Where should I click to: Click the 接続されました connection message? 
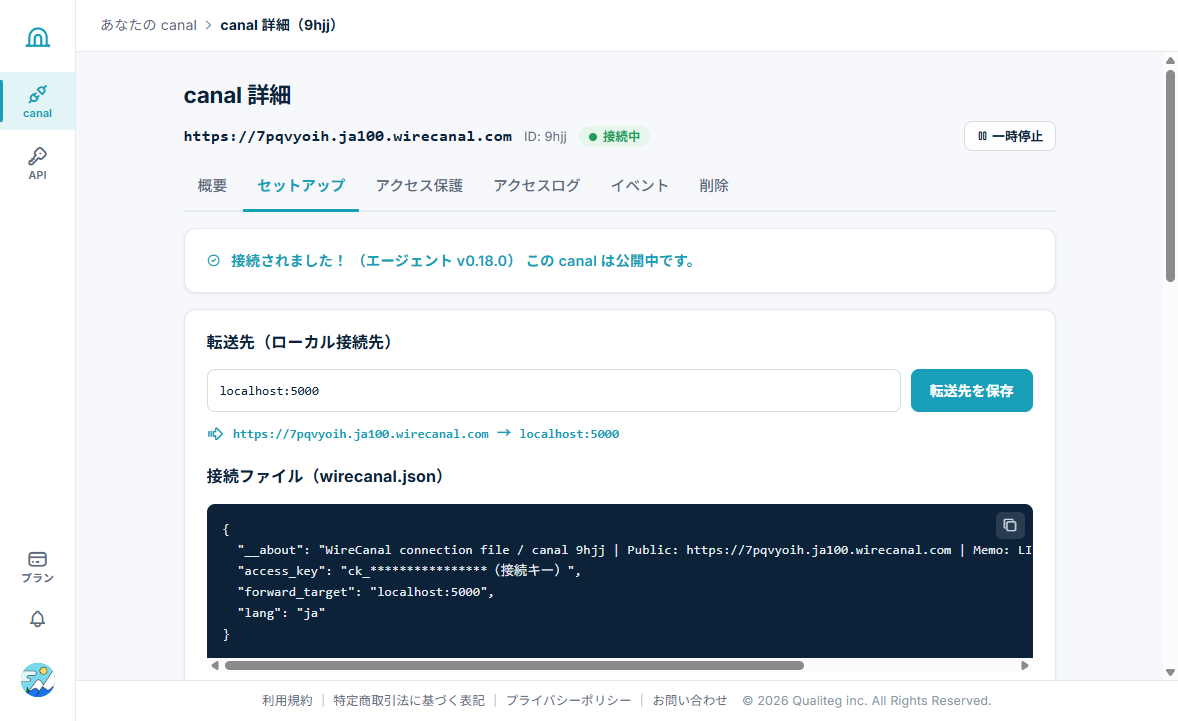click(464, 261)
